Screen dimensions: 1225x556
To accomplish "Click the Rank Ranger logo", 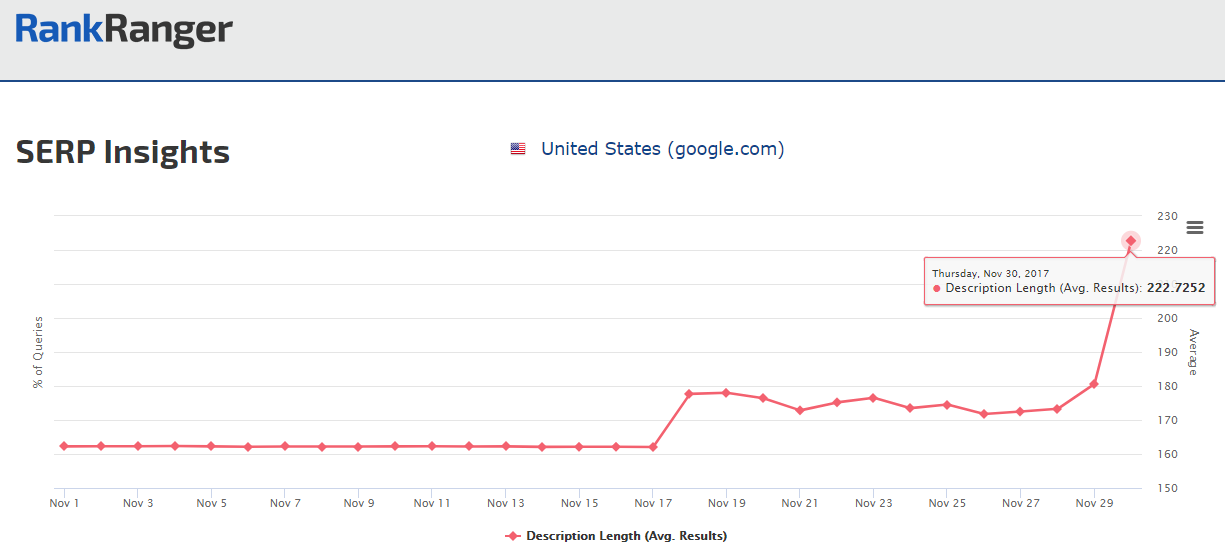I will coord(124,30).
